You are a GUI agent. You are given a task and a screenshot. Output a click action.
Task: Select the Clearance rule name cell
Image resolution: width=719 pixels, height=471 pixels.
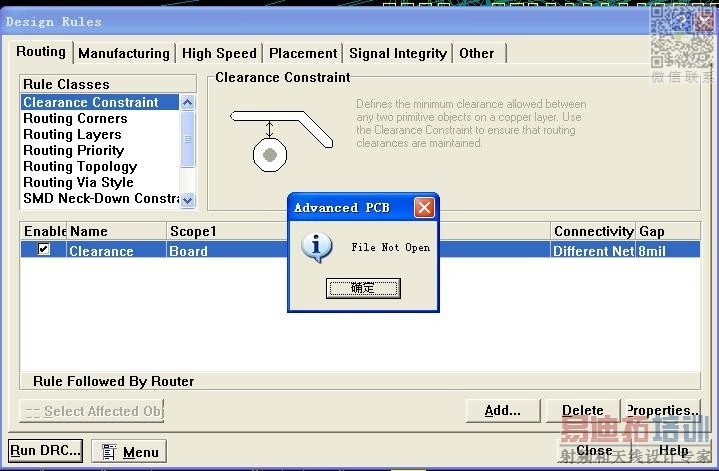click(x=116, y=251)
